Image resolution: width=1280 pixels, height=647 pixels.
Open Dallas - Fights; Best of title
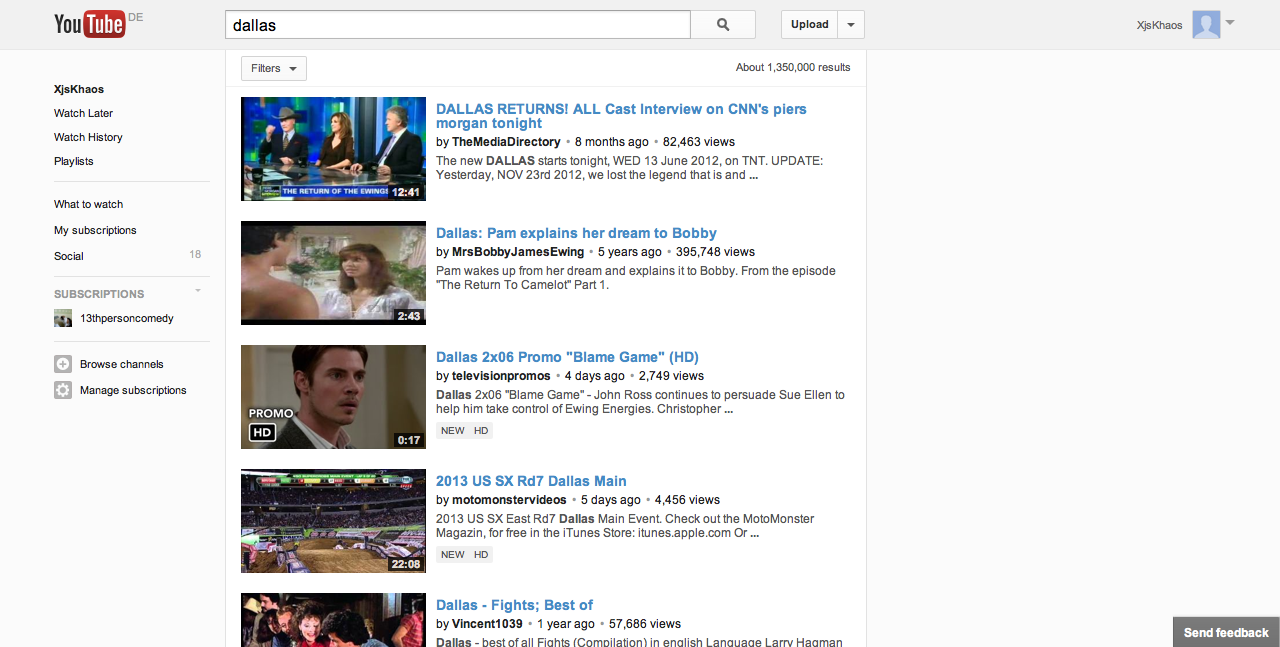514,605
